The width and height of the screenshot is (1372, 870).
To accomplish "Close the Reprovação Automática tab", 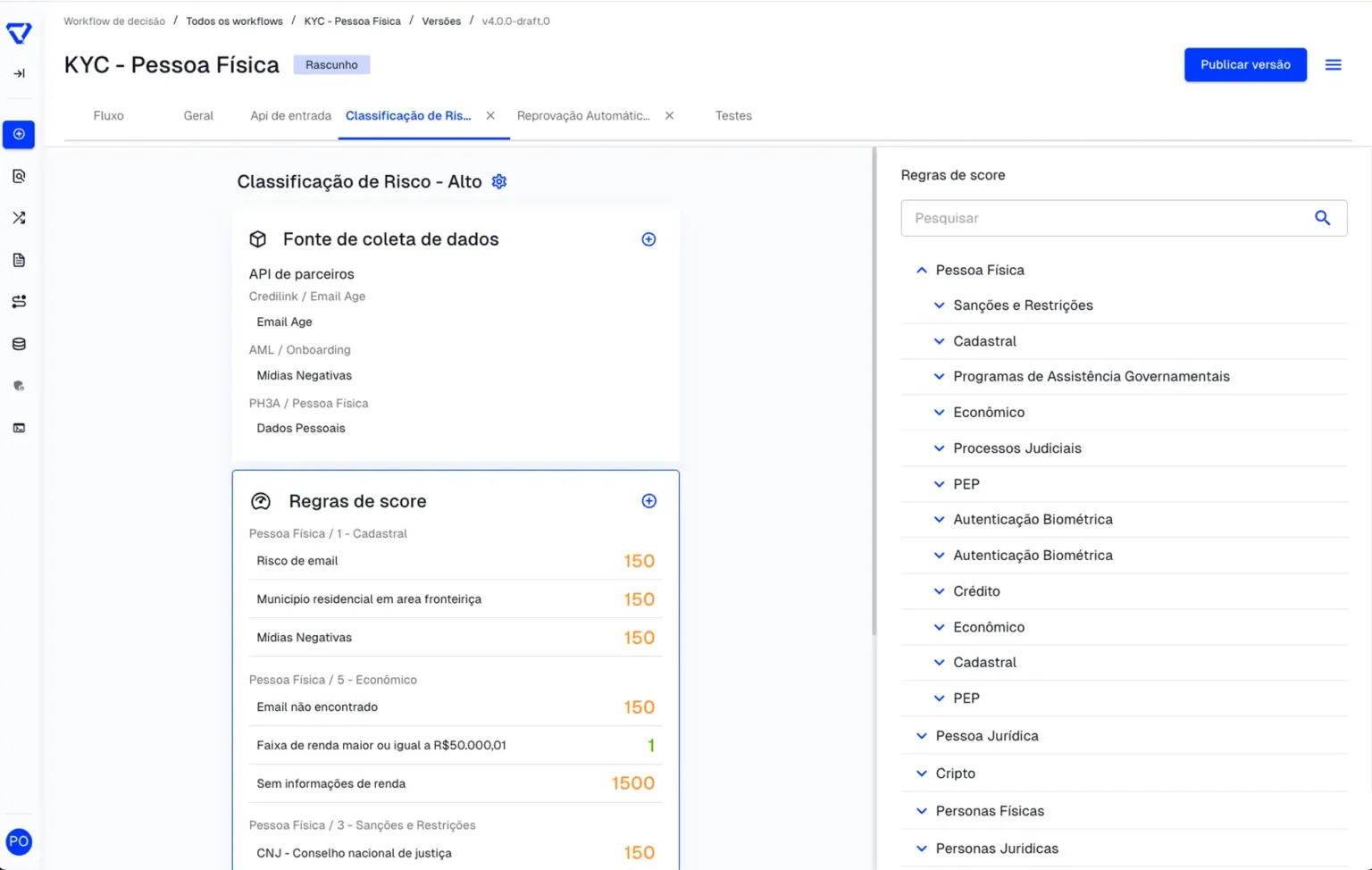I will click(x=669, y=116).
